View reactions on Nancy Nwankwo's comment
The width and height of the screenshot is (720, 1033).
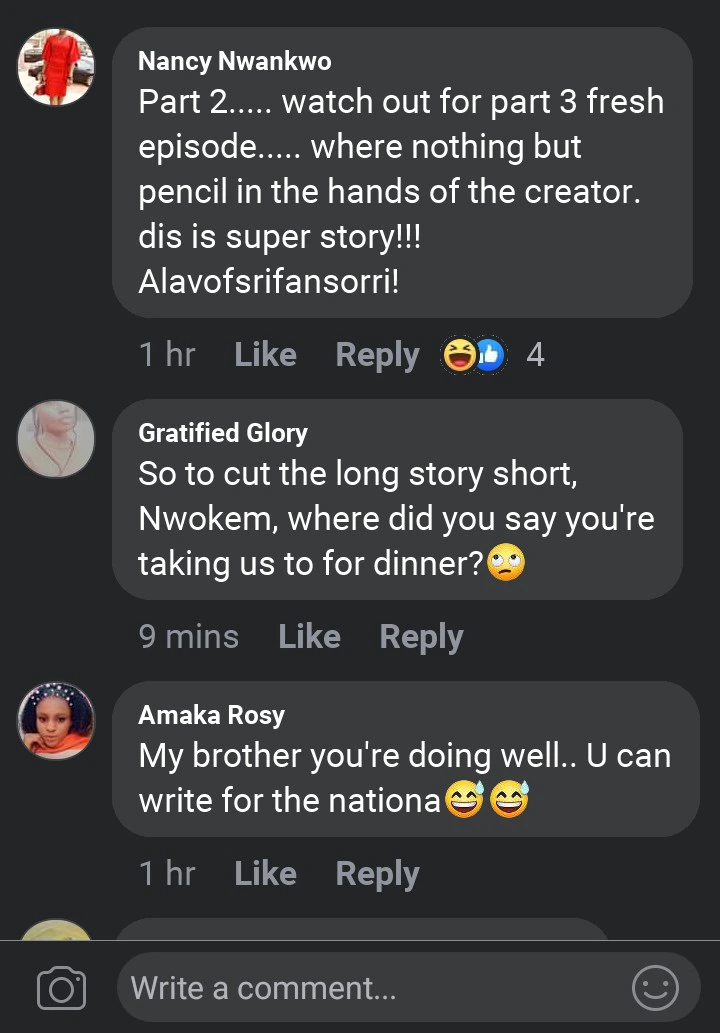(x=475, y=355)
